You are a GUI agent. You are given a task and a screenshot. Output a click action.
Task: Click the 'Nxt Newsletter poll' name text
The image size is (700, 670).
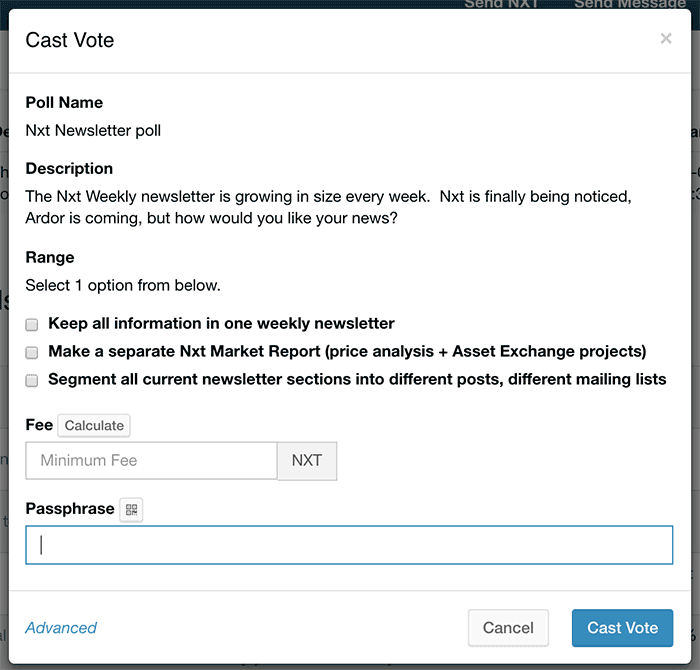coord(93,130)
